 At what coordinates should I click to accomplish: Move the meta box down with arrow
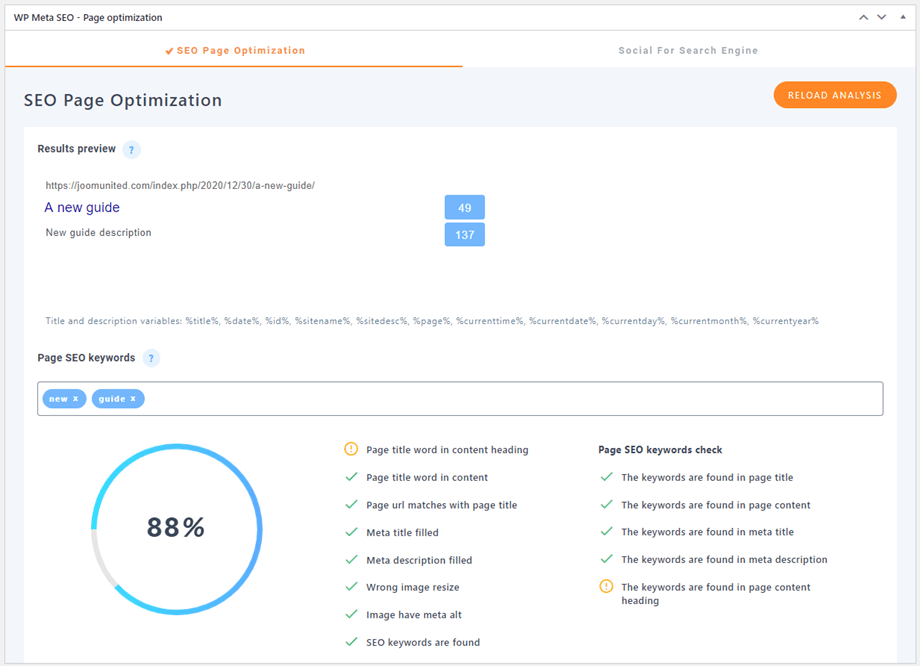pyautogui.click(x=881, y=17)
